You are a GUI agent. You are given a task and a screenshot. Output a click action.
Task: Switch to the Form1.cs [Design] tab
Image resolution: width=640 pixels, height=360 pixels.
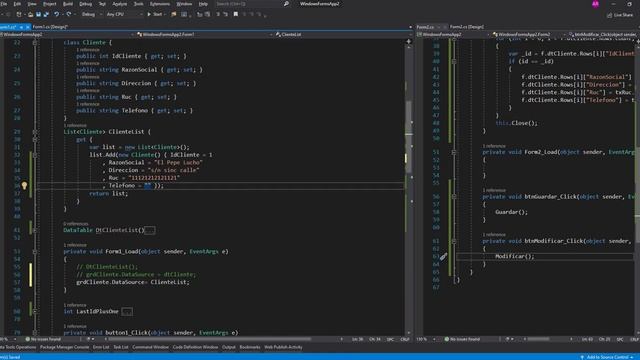click(x=50, y=27)
